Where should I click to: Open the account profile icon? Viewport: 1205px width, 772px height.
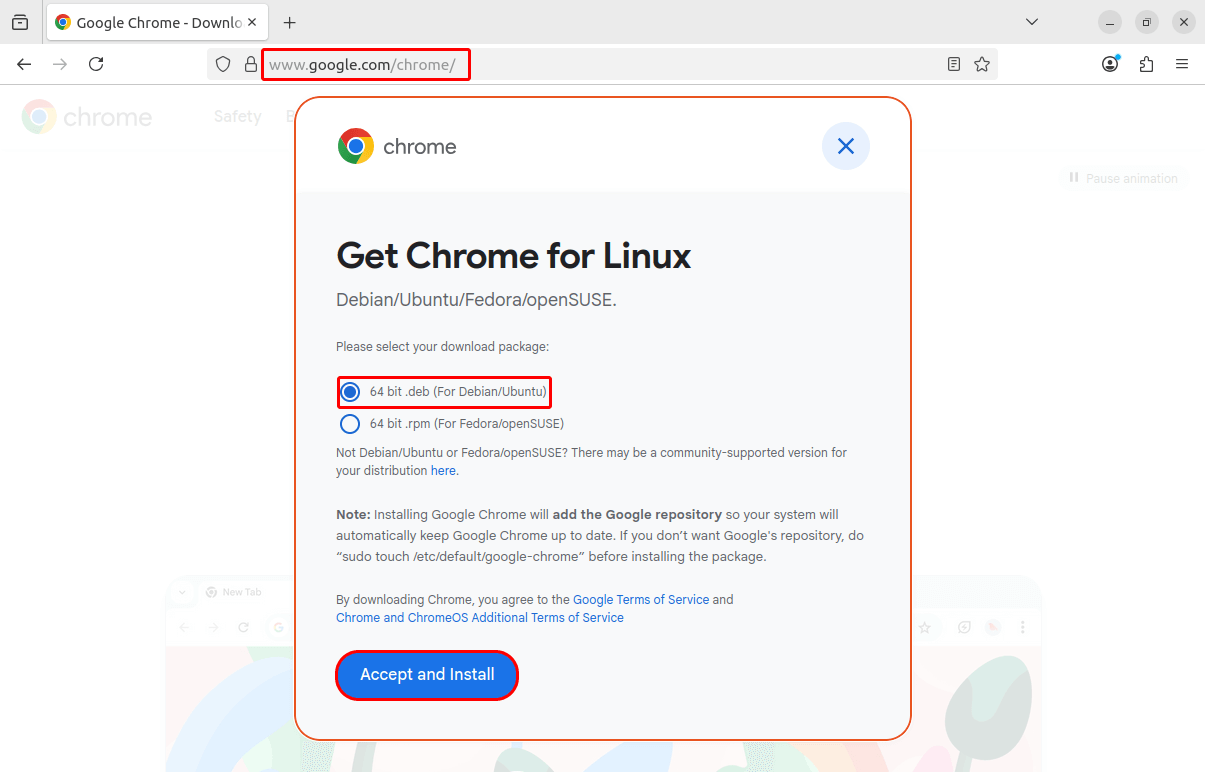(1110, 64)
